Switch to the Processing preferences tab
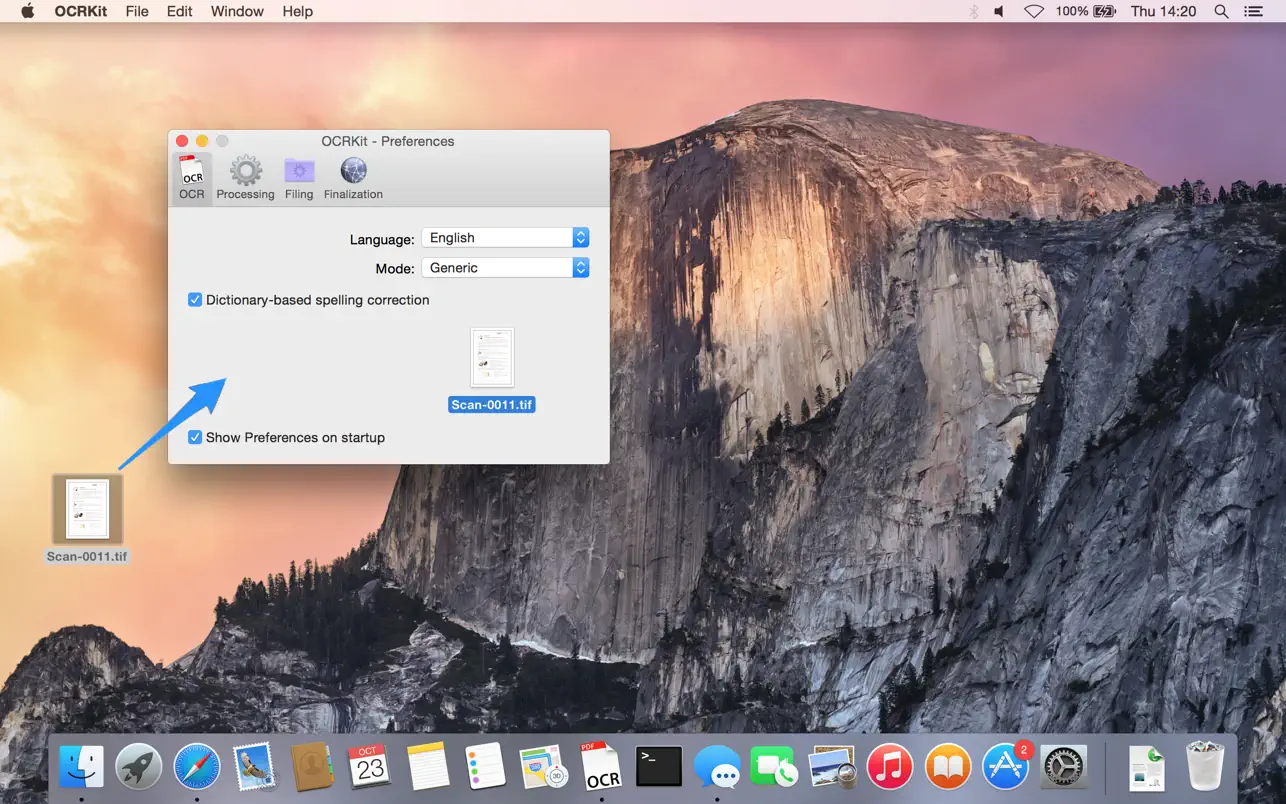Image resolution: width=1286 pixels, height=804 pixels. (245, 179)
